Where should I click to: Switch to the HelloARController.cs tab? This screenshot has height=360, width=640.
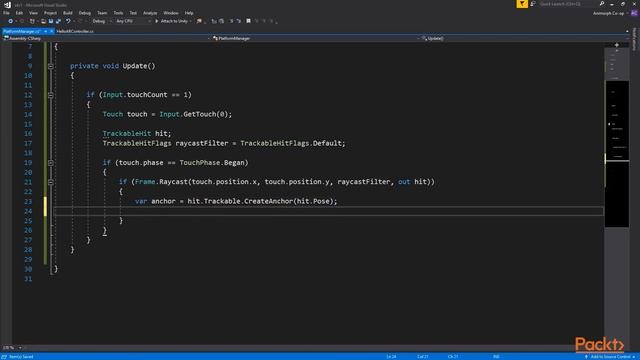click(75, 31)
